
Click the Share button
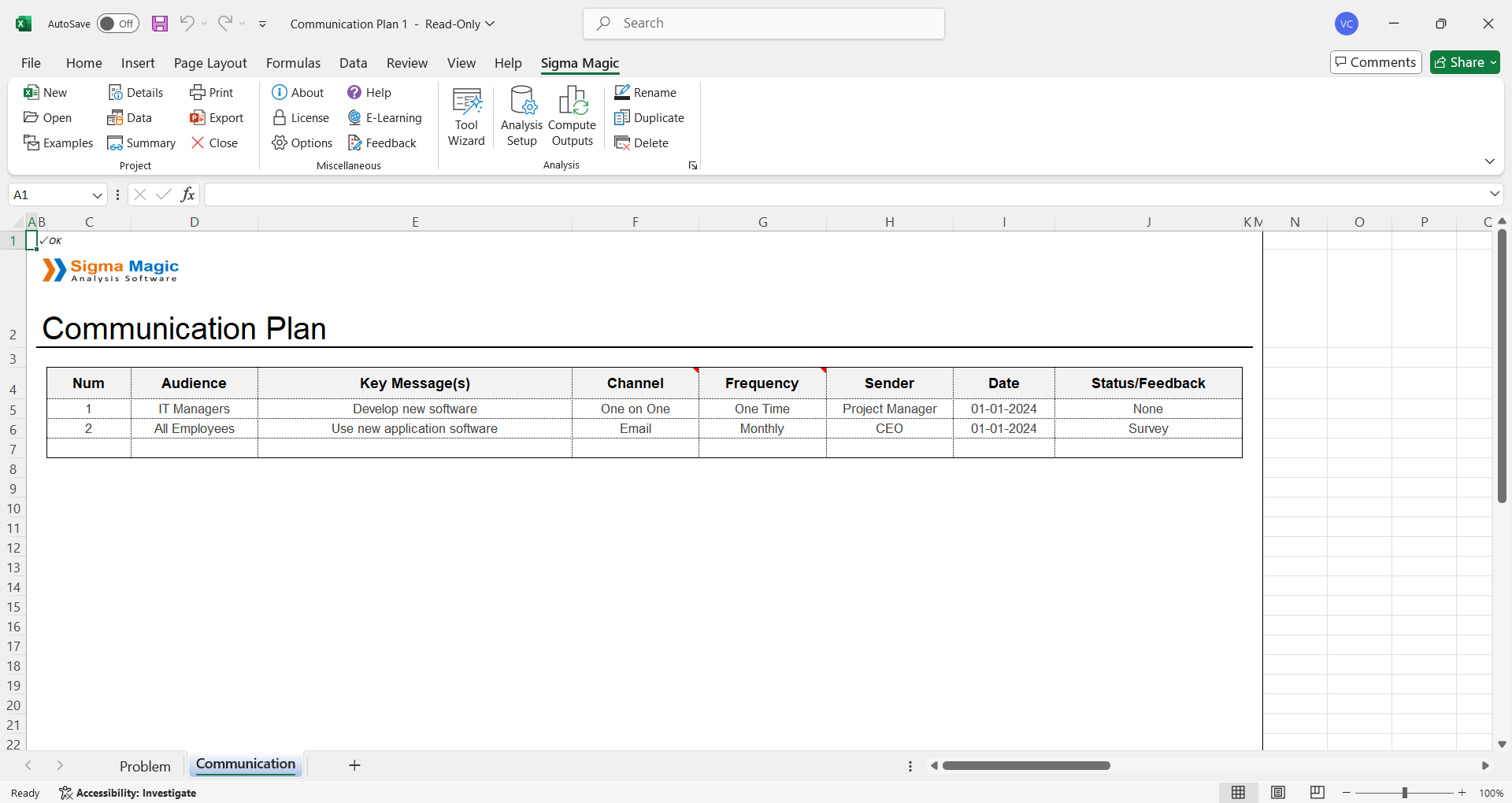1464,62
